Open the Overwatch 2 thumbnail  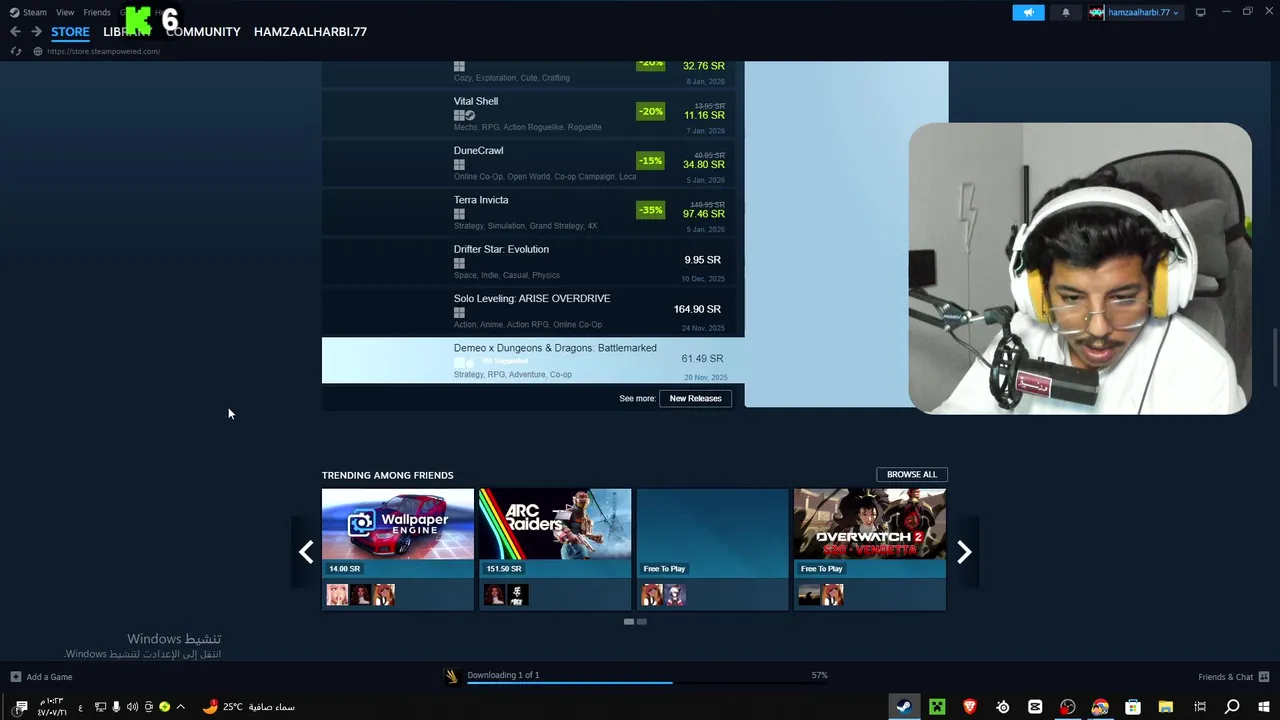coord(870,524)
